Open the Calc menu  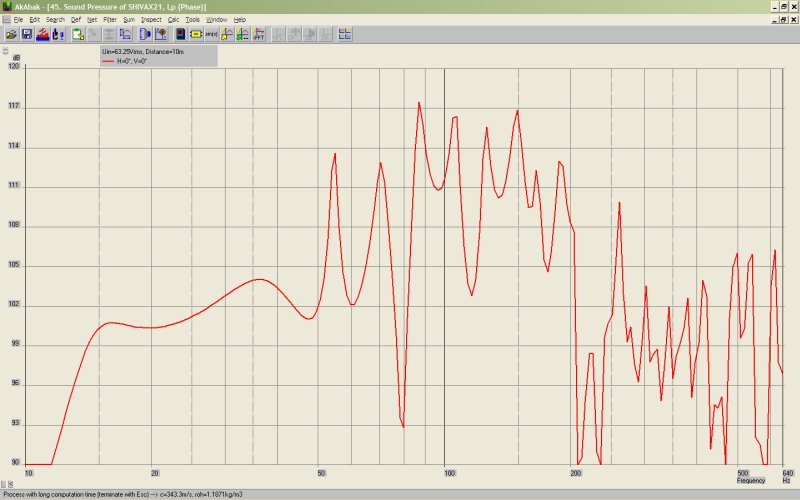pos(174,19)
